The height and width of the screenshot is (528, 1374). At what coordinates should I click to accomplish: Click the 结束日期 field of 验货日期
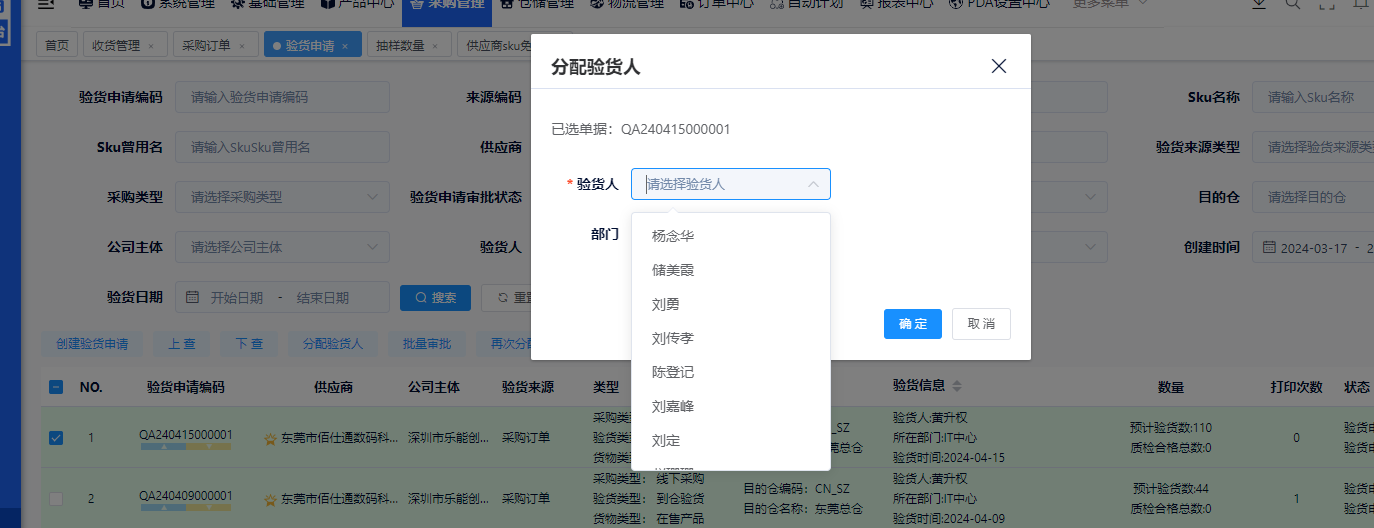323,298
